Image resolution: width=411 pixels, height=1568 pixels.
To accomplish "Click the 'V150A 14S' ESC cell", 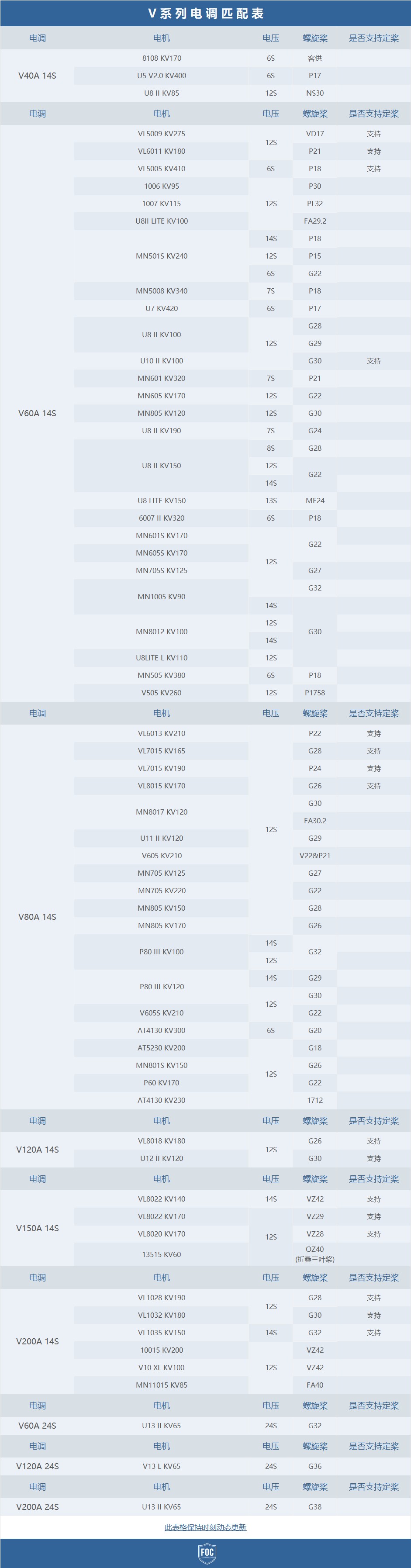I will 37,1228.
